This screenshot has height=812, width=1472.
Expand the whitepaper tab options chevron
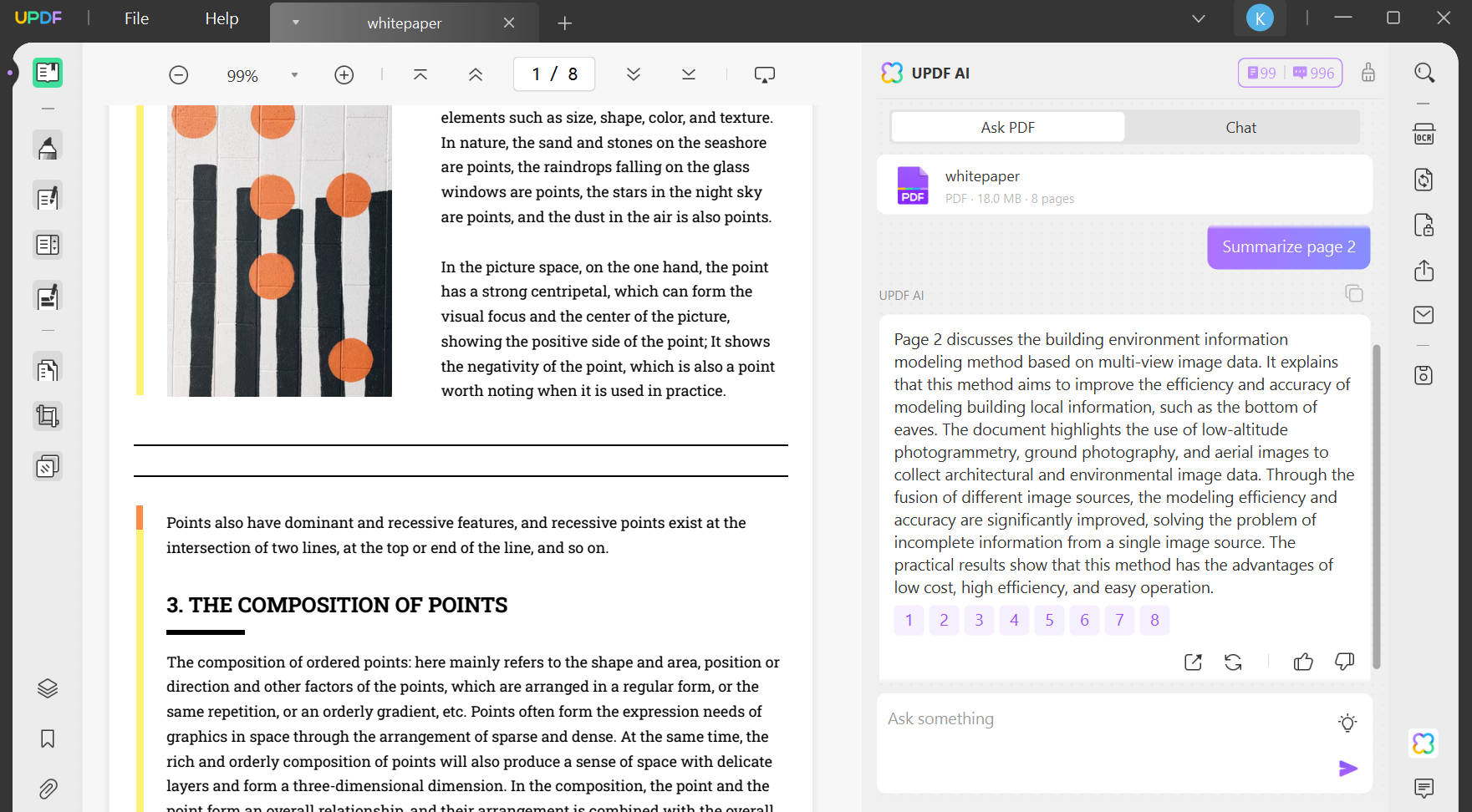296,23
